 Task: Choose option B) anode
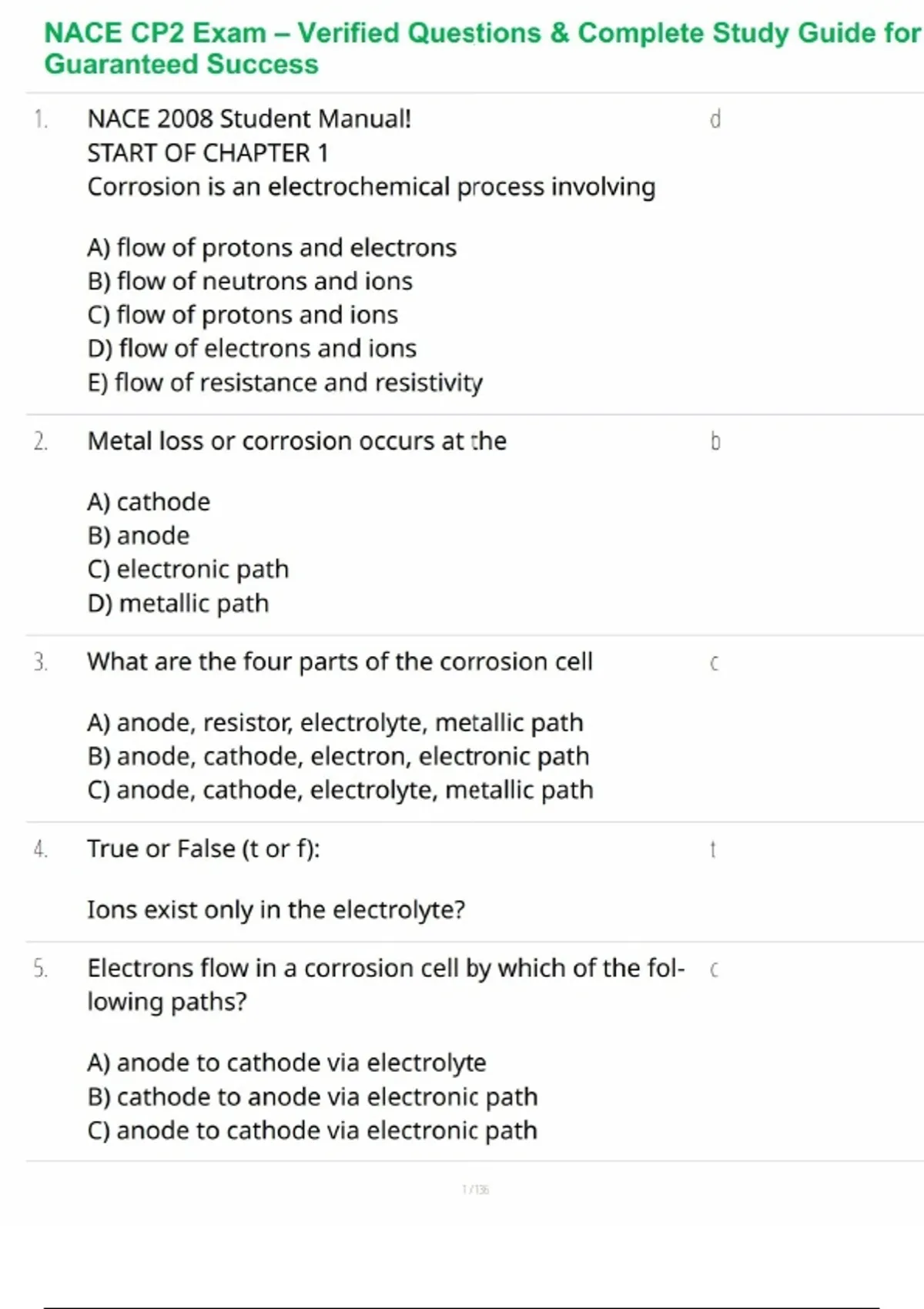click(x=139, y=536)
